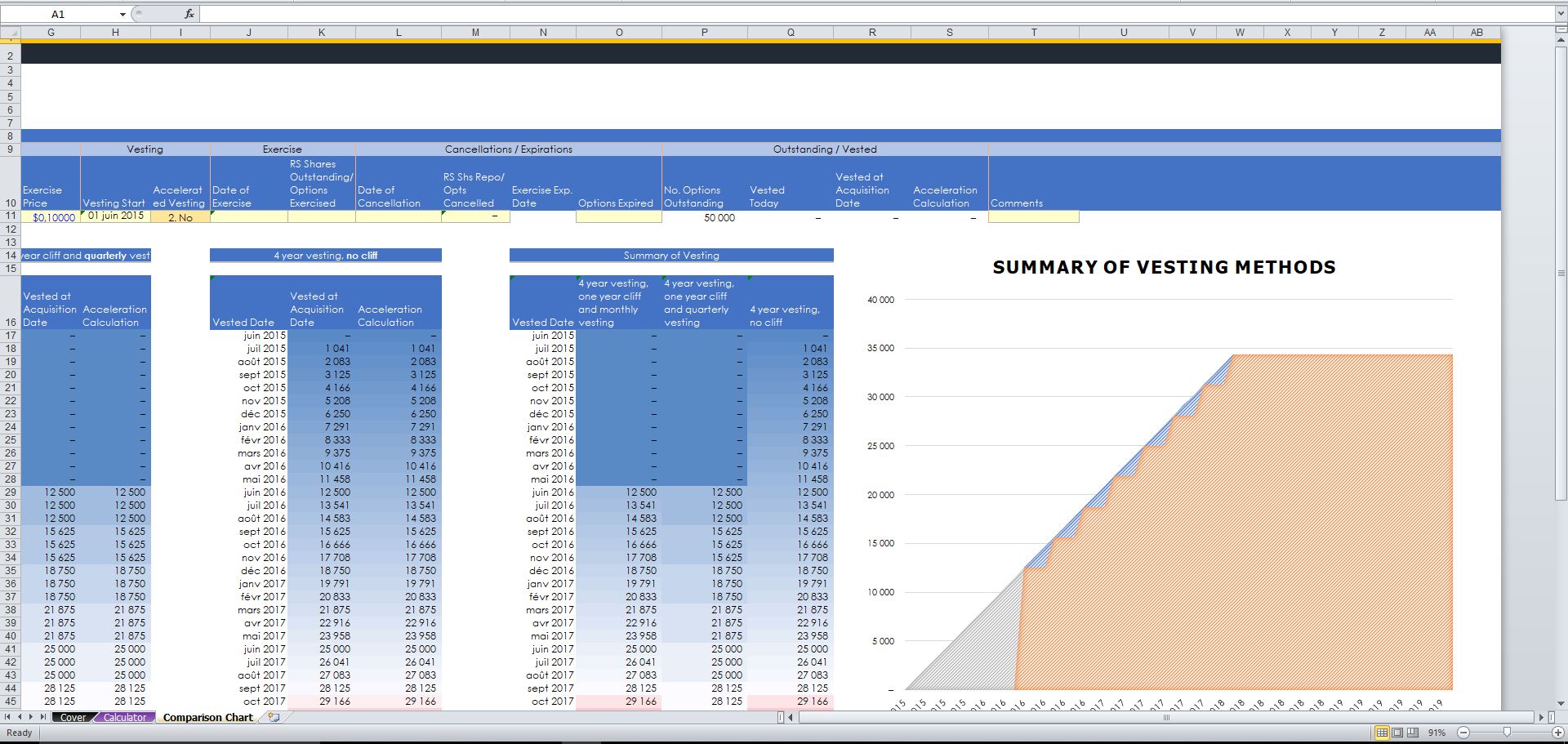Click the Name Box showing A1

pyautogui.click(x=59, y=15)
